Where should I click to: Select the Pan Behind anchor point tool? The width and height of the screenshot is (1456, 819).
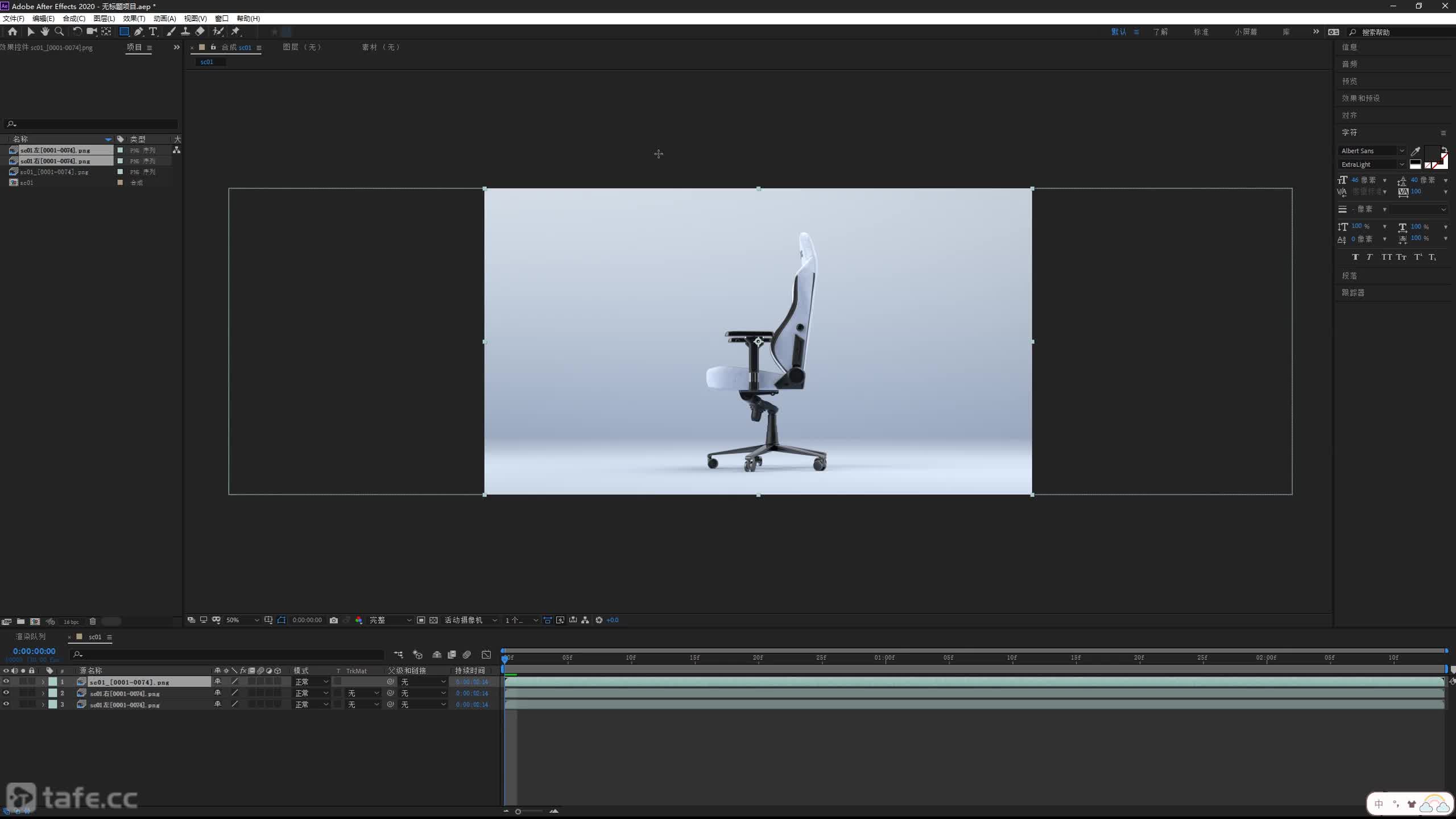pos(106,32)
